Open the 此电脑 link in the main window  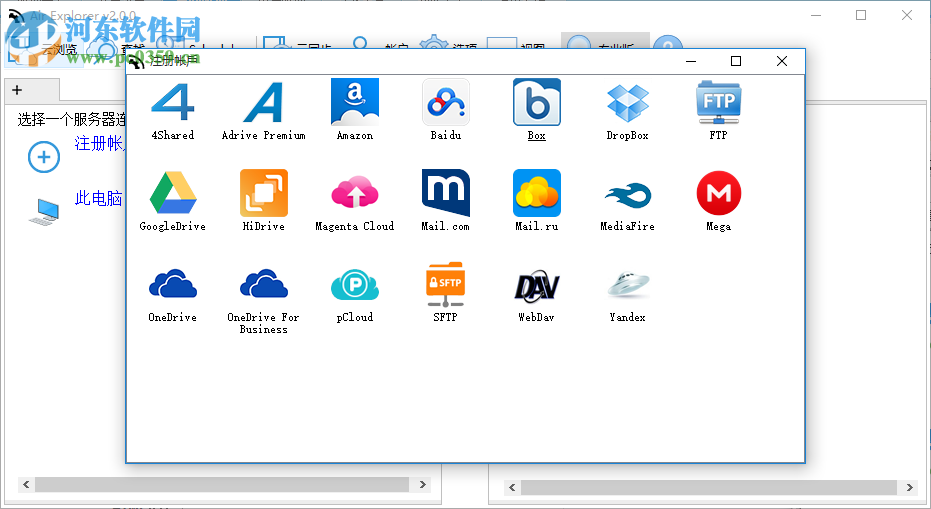(99, 198)
